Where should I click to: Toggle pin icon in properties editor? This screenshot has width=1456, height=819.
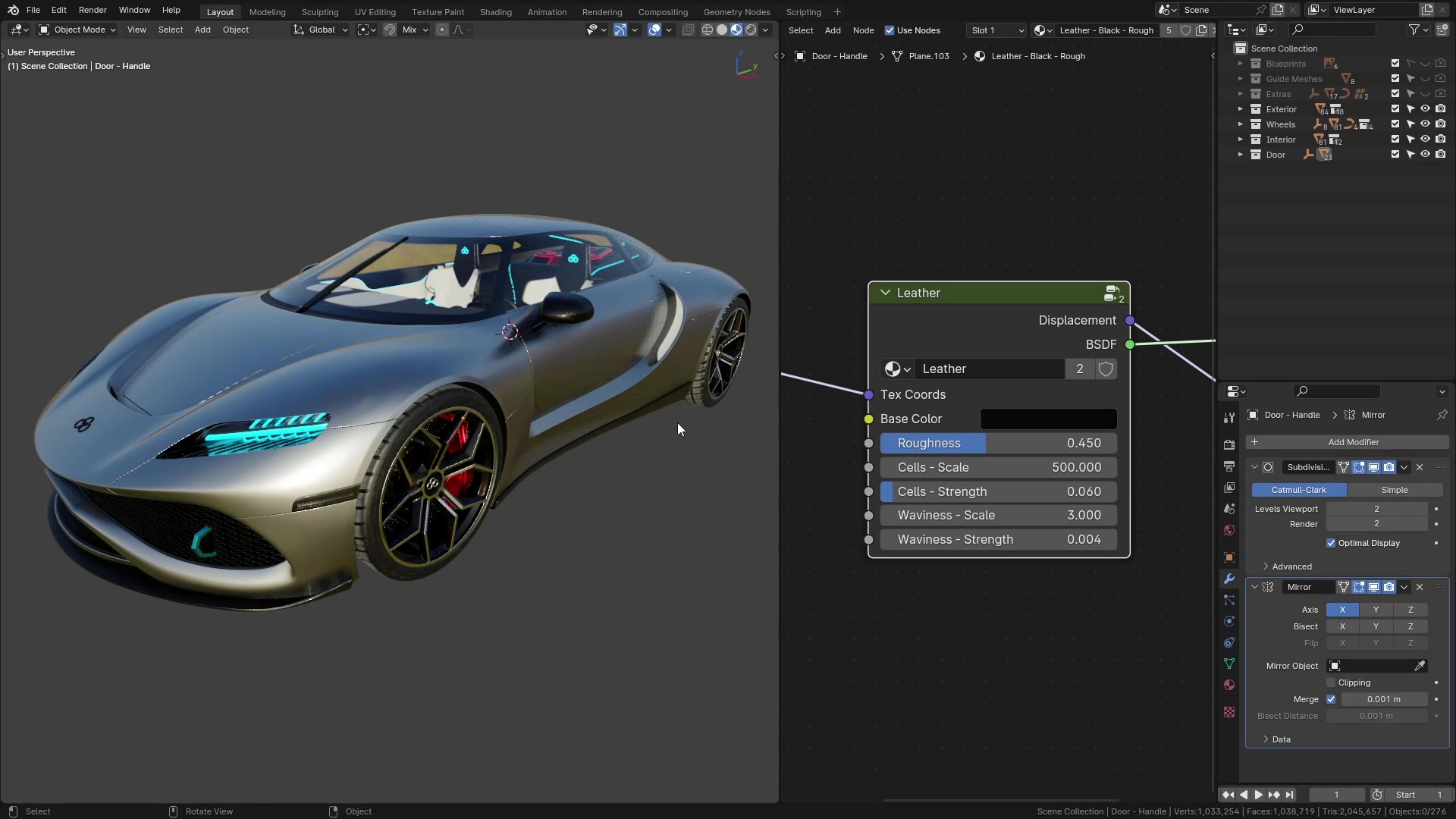click(1442, 415)
